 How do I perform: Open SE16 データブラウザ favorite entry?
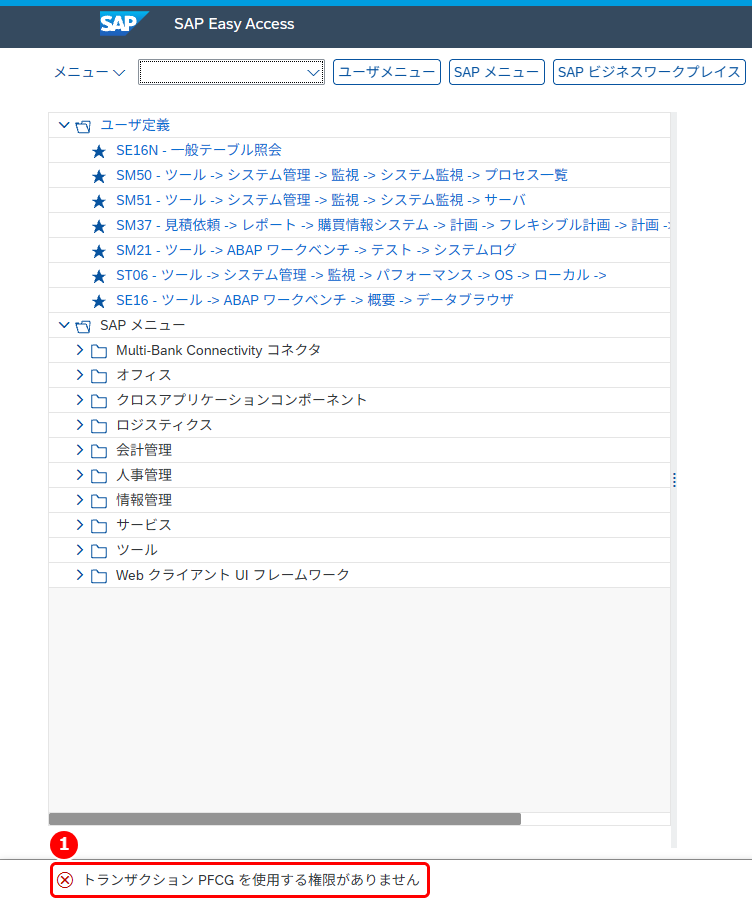click(x=315, y=300)
